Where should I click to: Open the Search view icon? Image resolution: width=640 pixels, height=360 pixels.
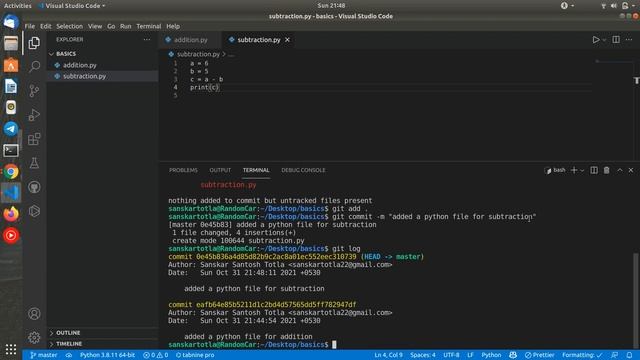tap(34, 67)
